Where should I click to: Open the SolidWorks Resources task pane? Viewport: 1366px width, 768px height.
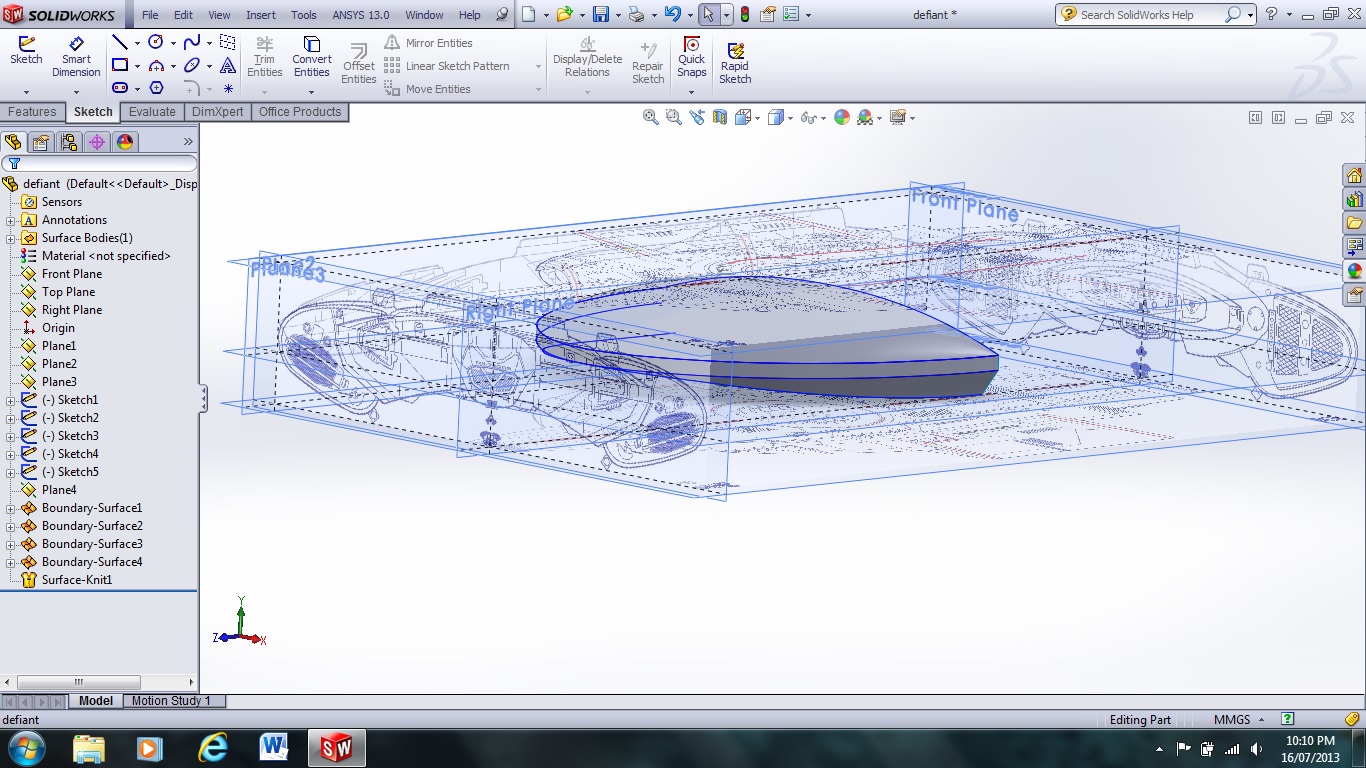click(x=1355, y=175)
